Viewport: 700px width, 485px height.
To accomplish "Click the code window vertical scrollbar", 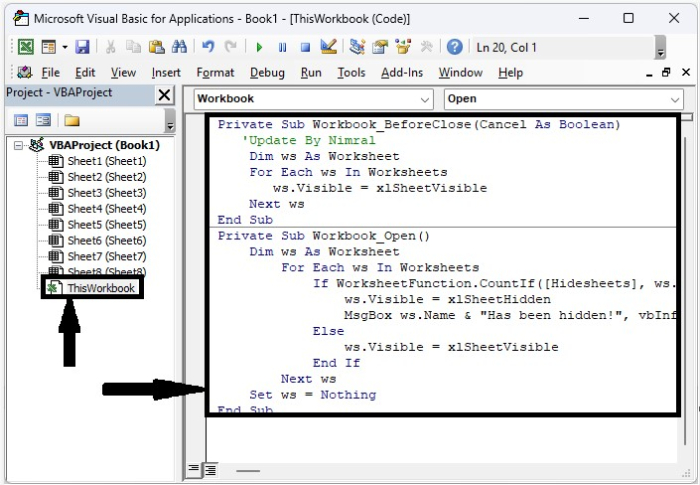I will 685,290.
